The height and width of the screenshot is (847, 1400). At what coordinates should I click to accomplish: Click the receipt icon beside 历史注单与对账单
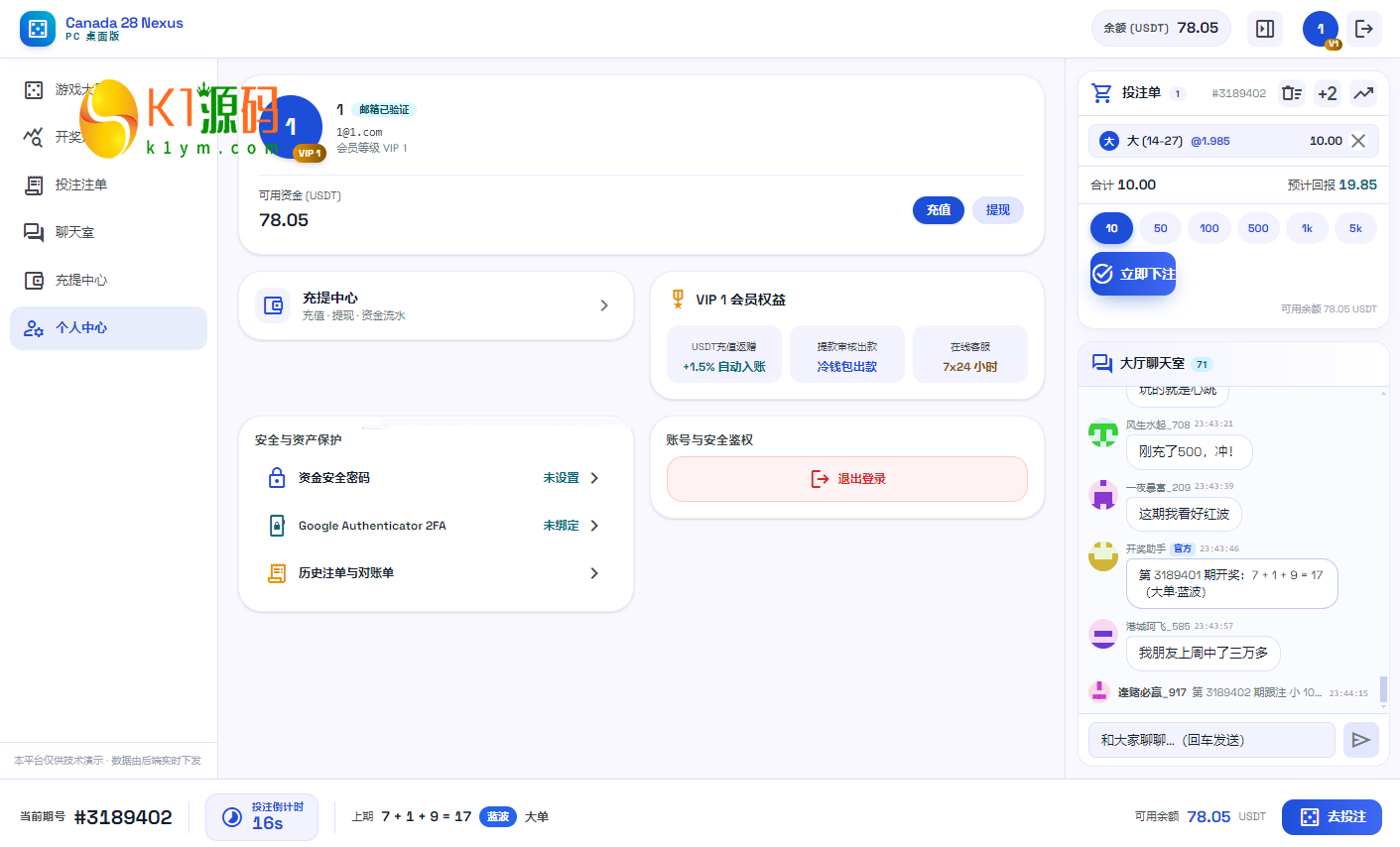tap(277, 573)
